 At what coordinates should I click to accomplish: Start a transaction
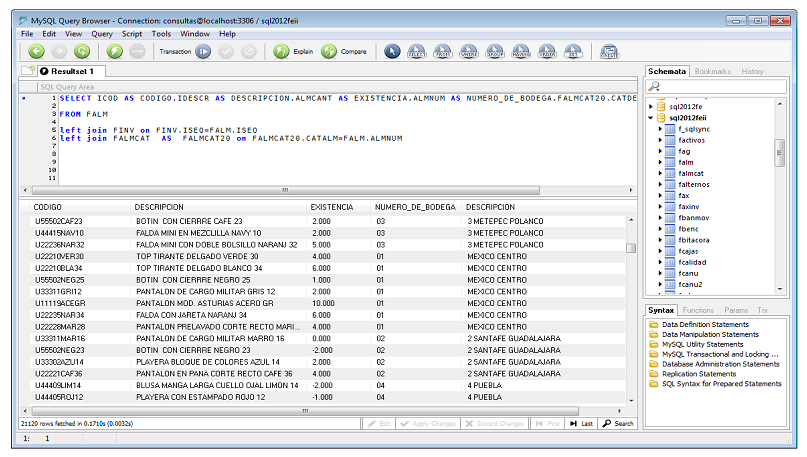tap(203, 51)
